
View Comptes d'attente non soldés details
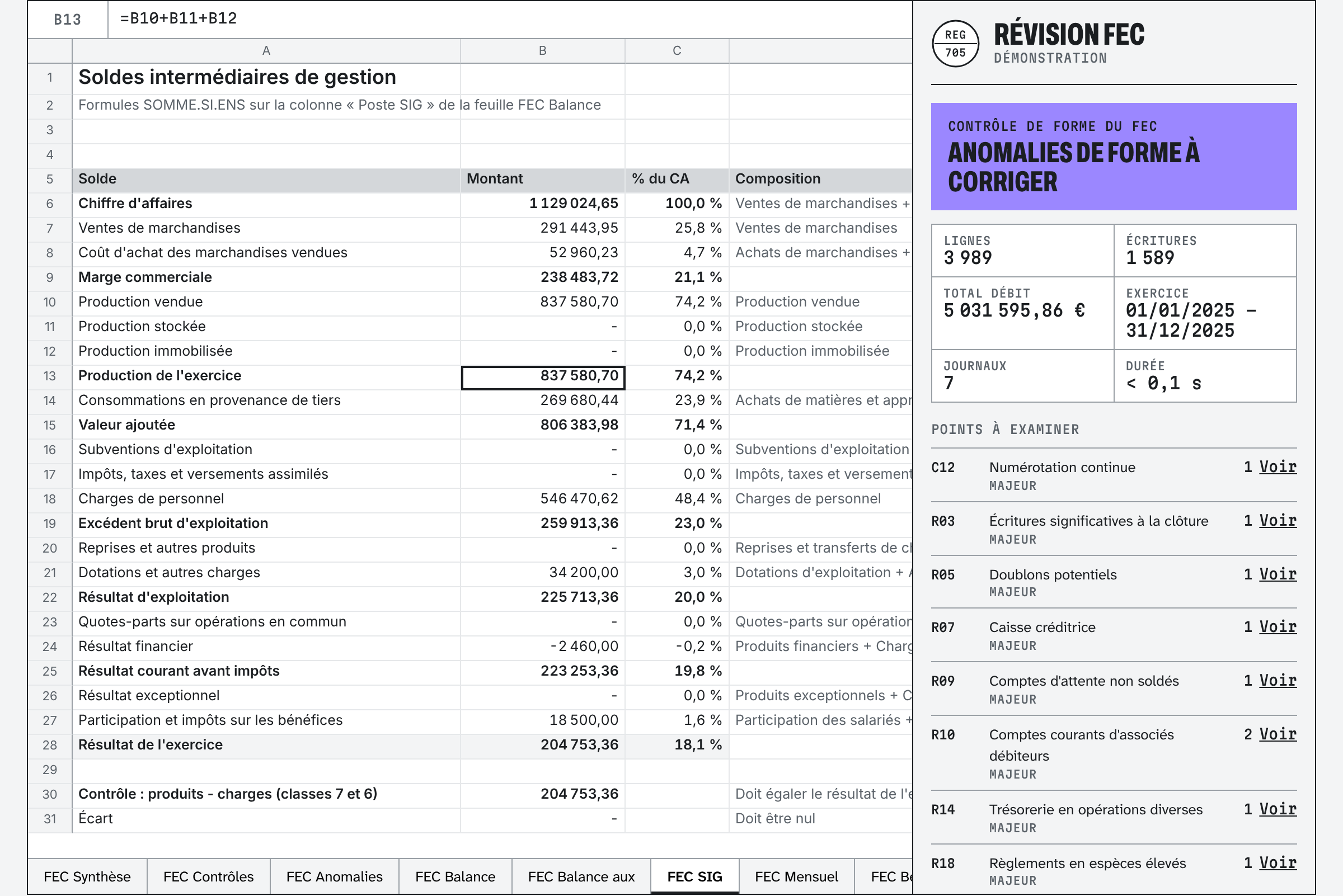(x=1278, y=681)
